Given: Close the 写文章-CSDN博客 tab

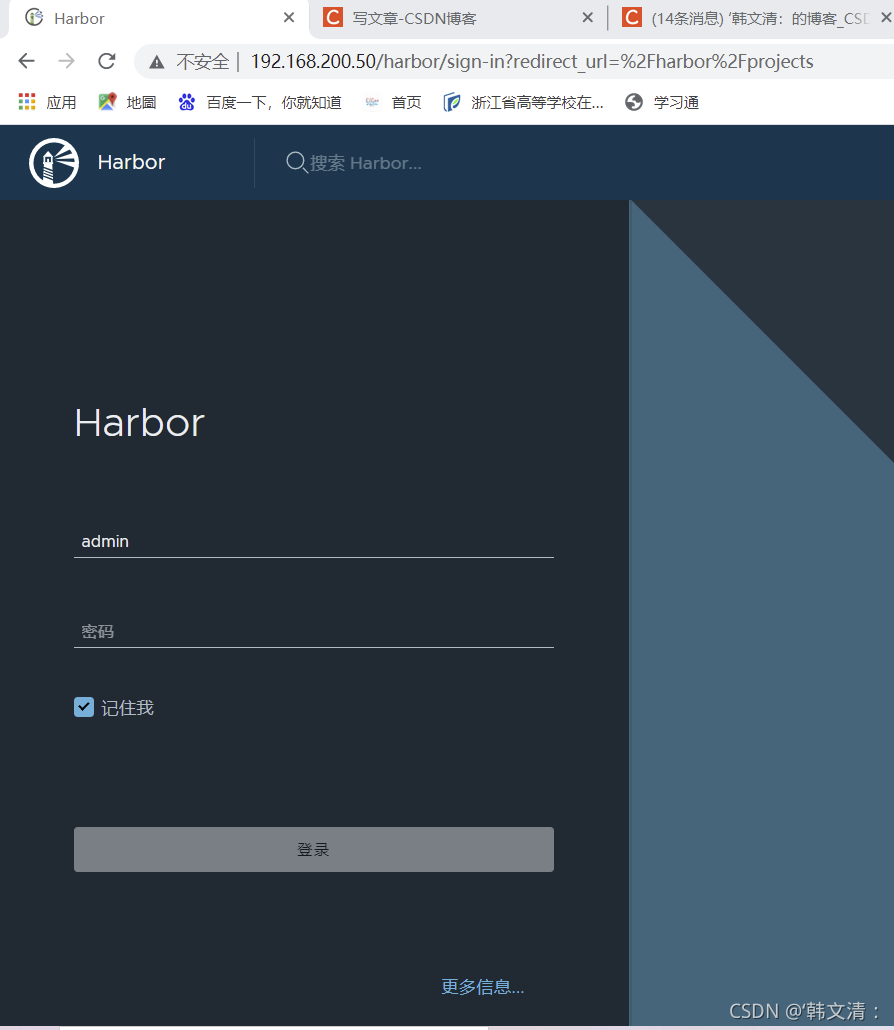Looking at the screenshot, I should (x=588, y=18).
